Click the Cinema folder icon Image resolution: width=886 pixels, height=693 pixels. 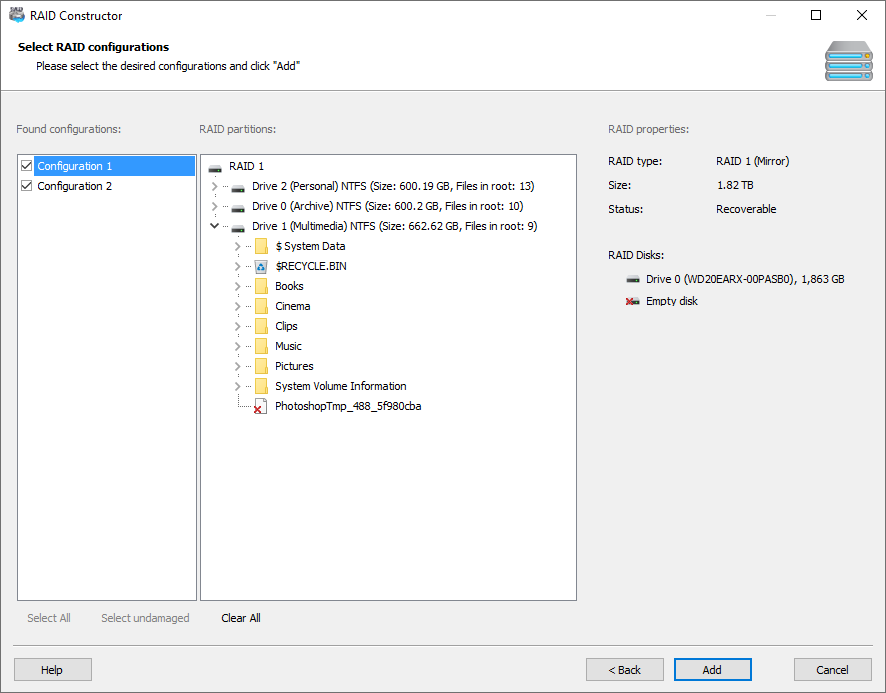(x=262, y=306)
